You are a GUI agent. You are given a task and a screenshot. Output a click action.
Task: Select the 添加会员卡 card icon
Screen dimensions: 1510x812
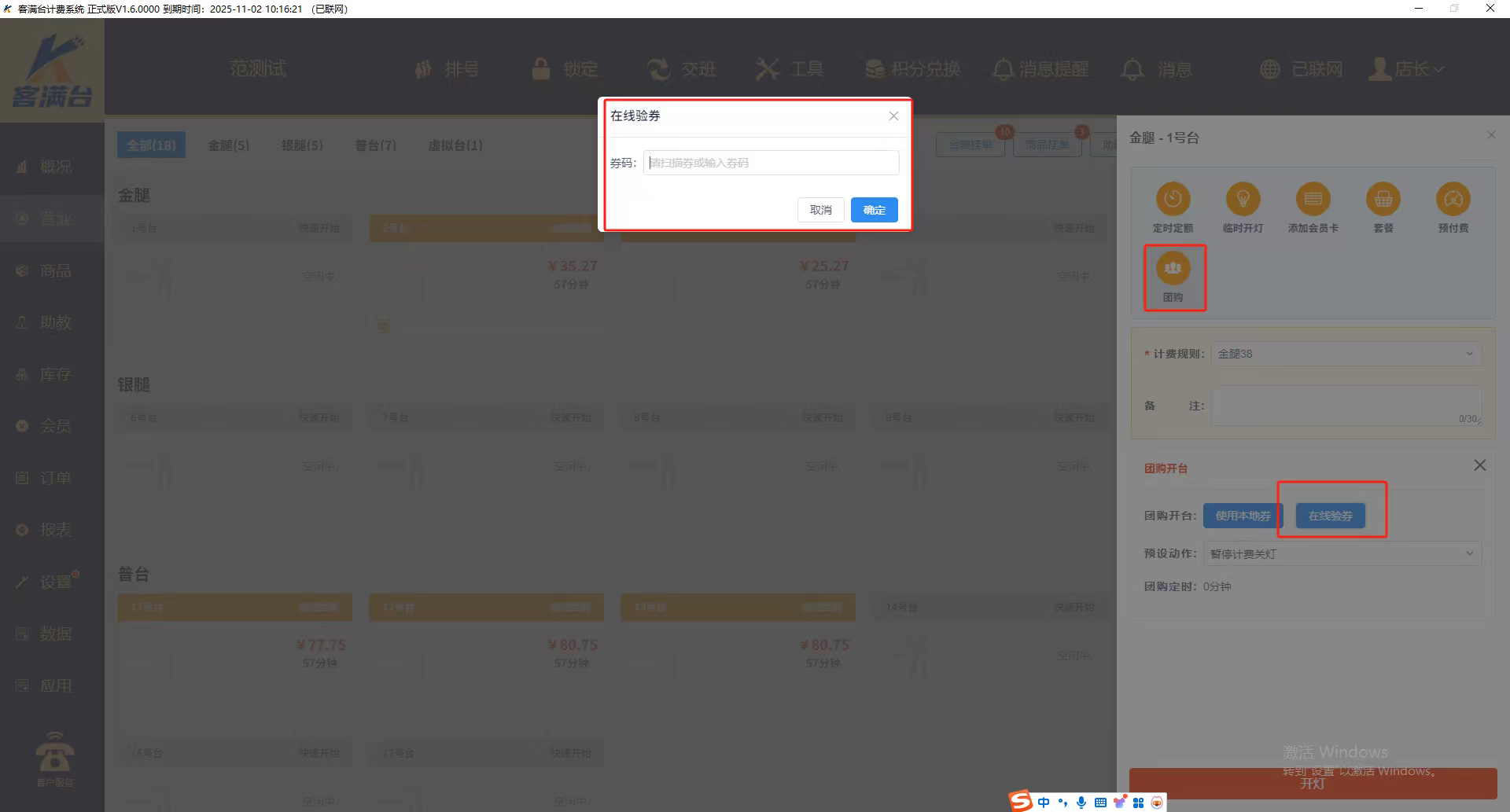coord(1313,200)
